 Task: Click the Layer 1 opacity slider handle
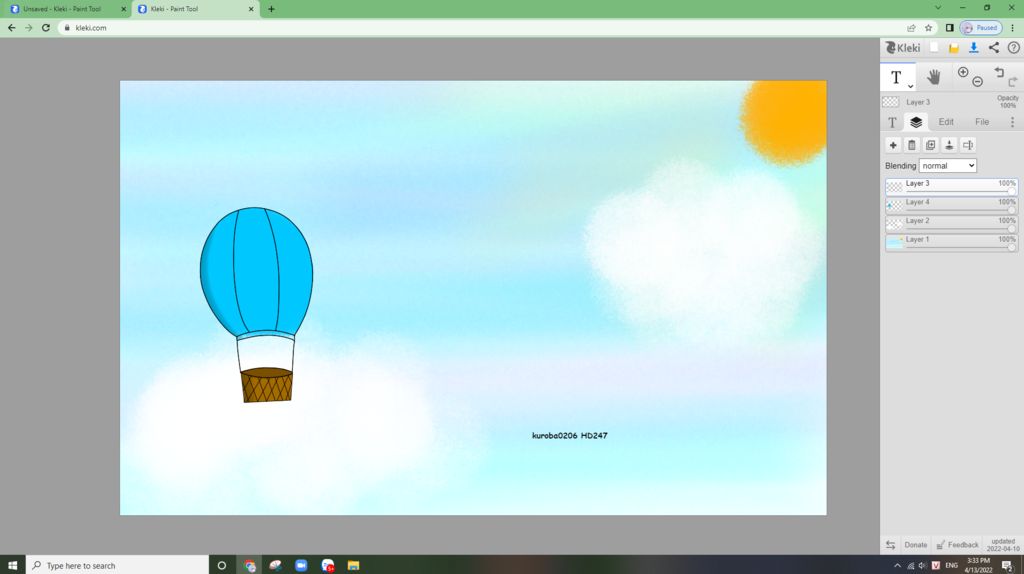1012,247
